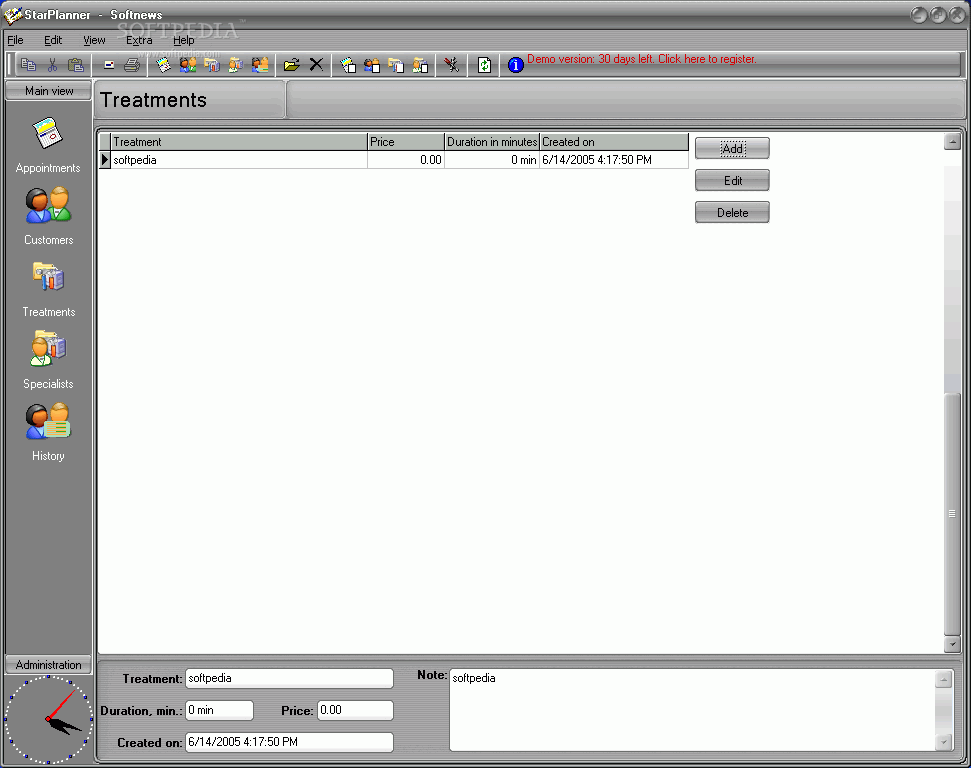
Task: Click the printer icon in toolbar
Action: [x=131, y=64]
